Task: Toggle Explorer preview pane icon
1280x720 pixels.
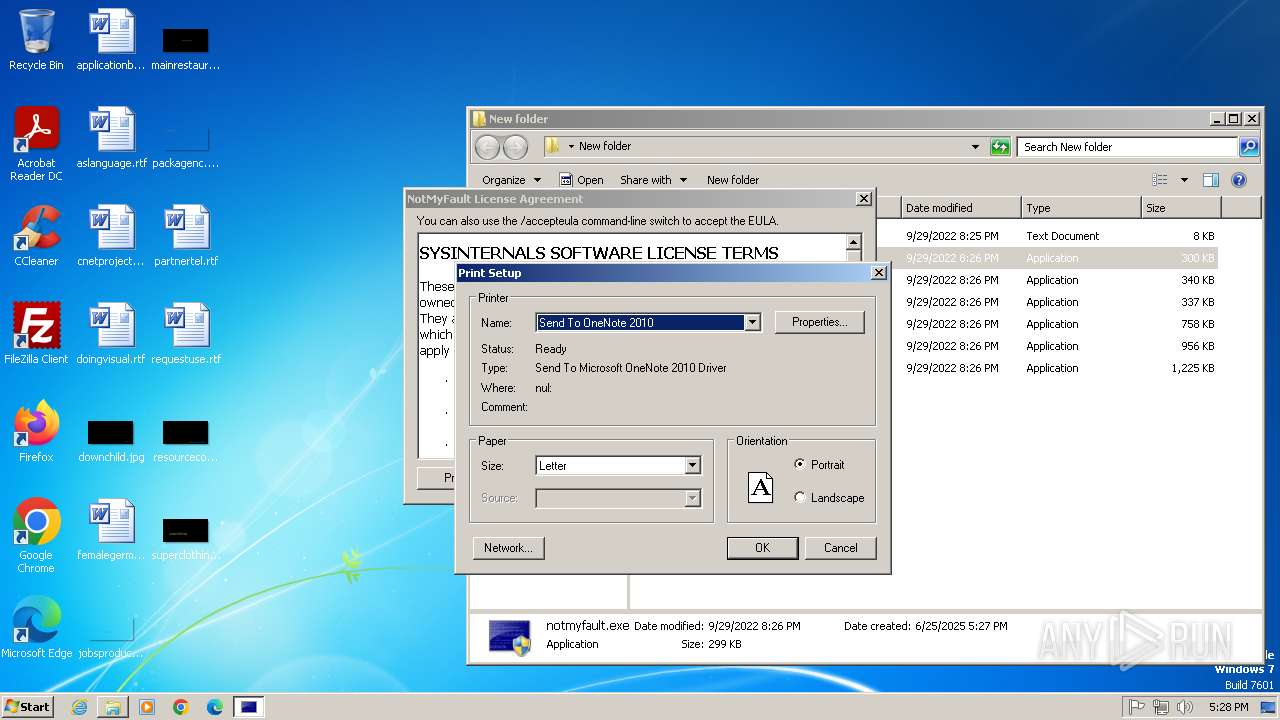Action: [1211, 180]
